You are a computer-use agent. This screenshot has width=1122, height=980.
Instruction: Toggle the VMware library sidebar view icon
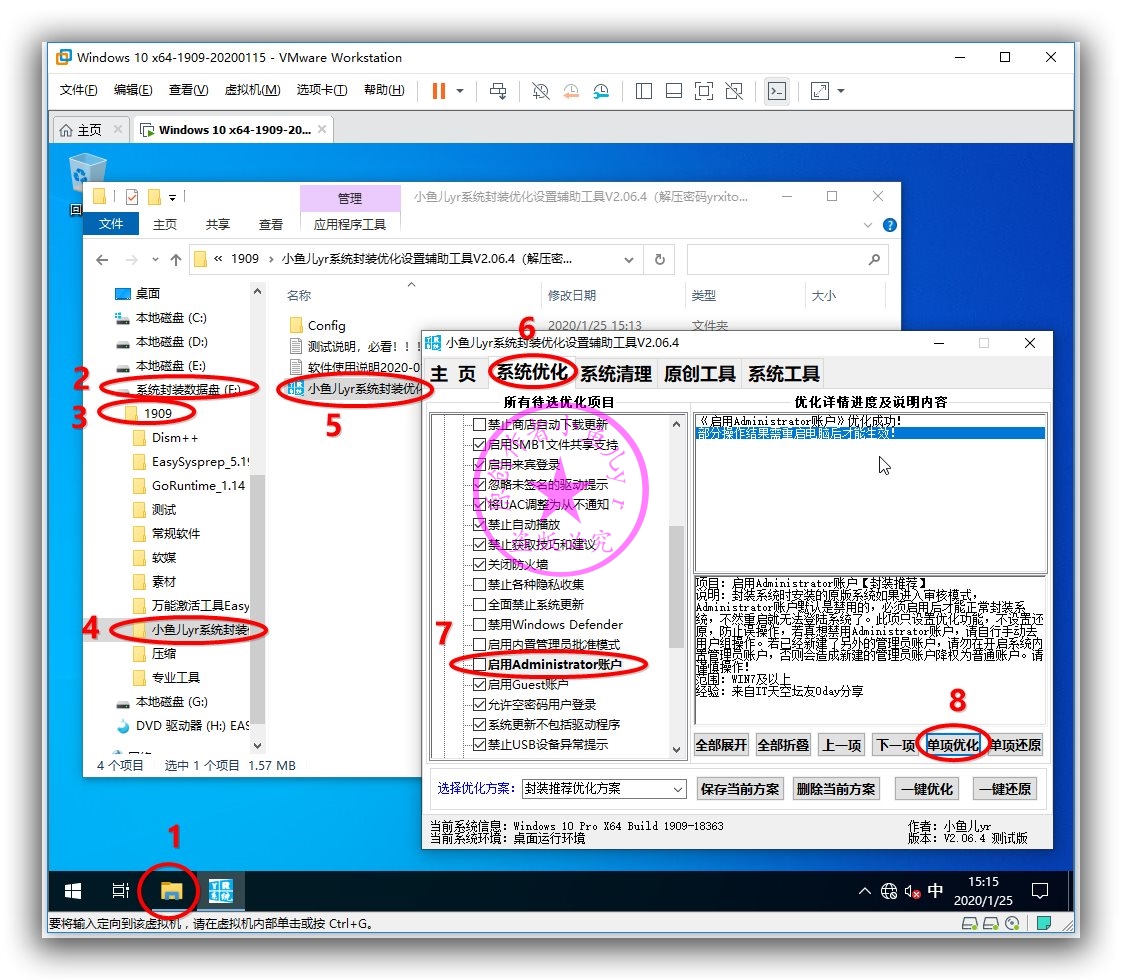643,91
